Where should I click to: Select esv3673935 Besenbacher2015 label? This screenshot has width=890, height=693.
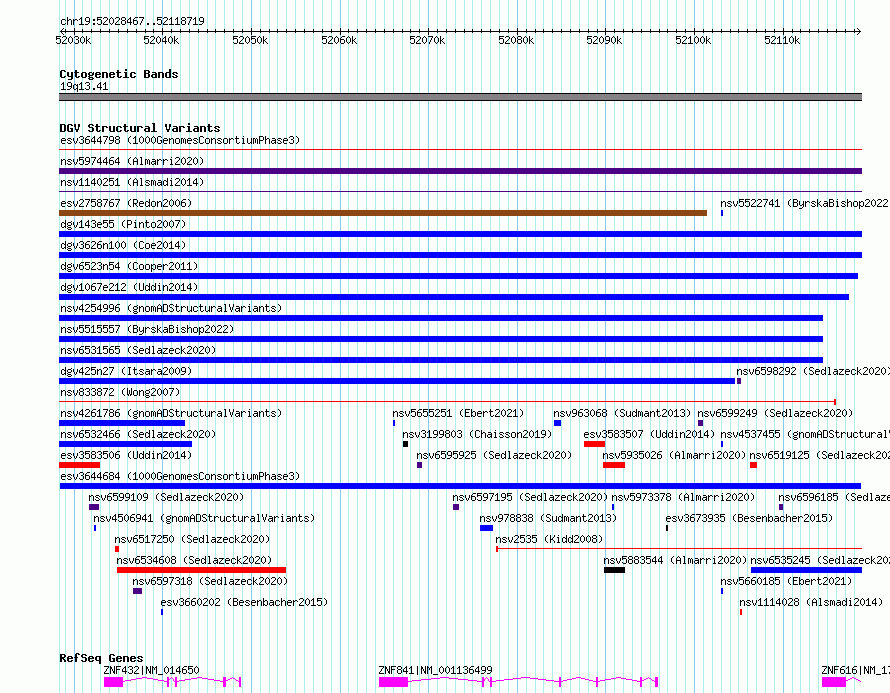[749, 518]
